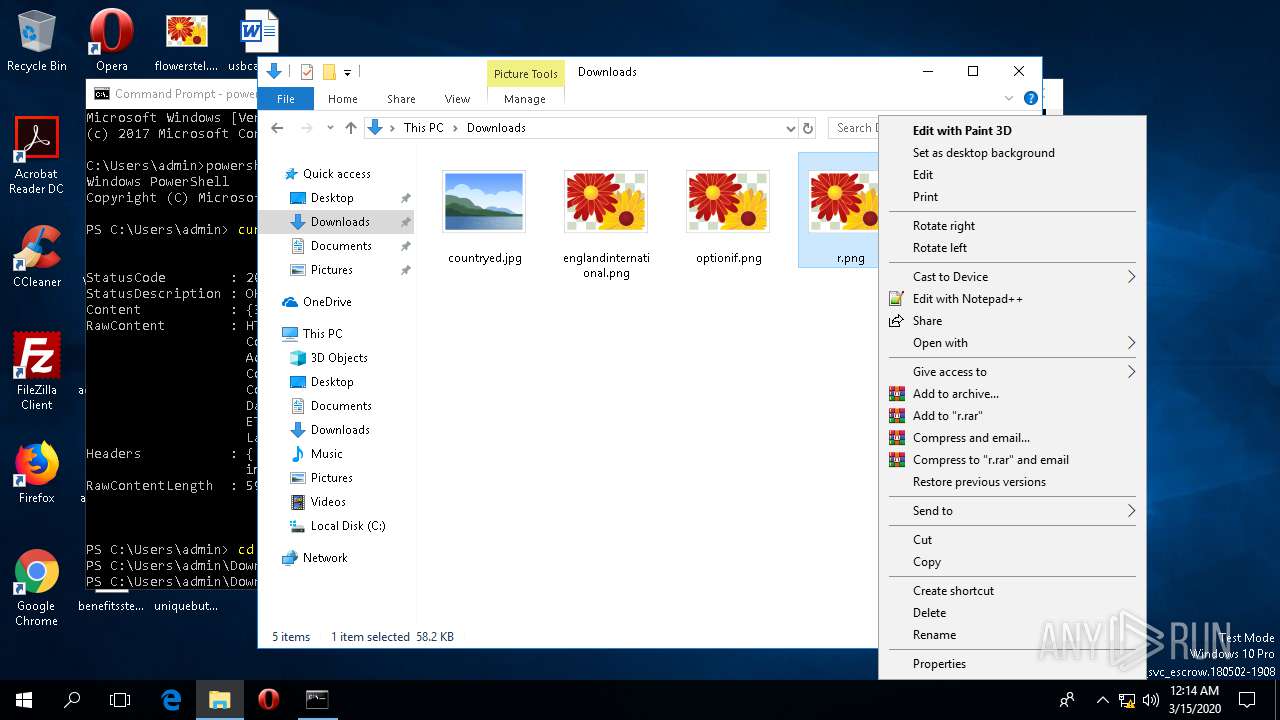Click Opera icon in the taskbar
Image resolution: width=1280 pixels, height=720 pixels.
pyautogui.click(x=268, y=700)
